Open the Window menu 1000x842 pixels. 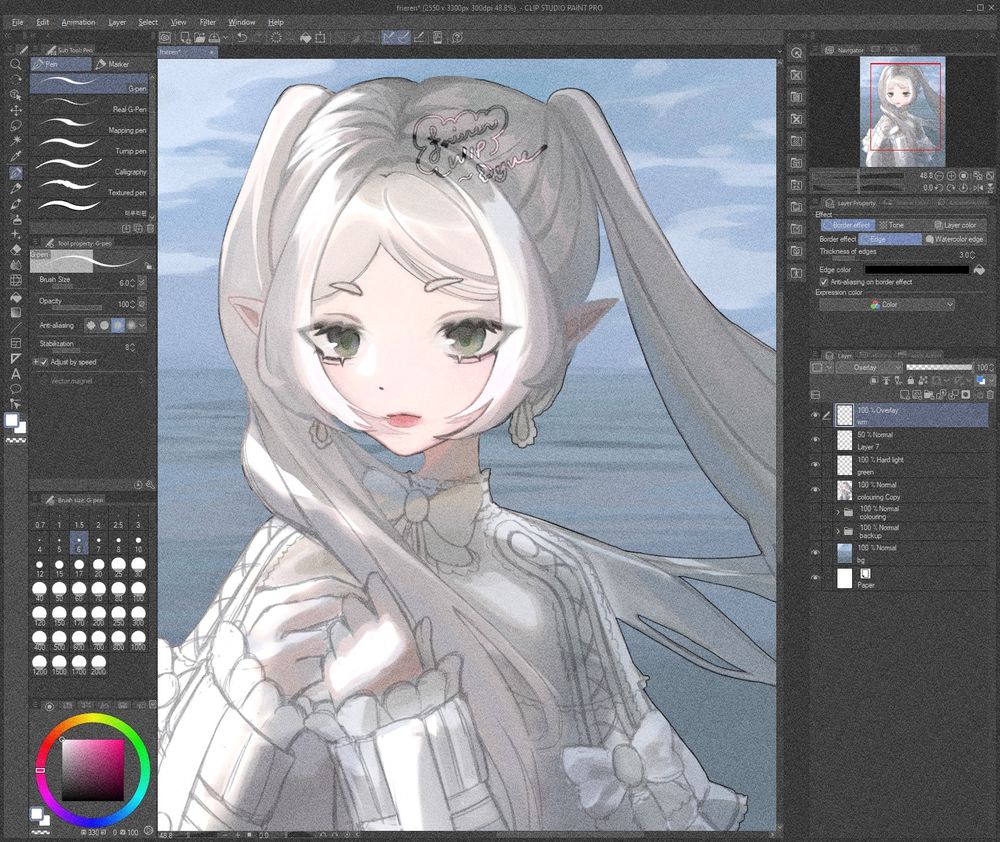click(242, 22)
